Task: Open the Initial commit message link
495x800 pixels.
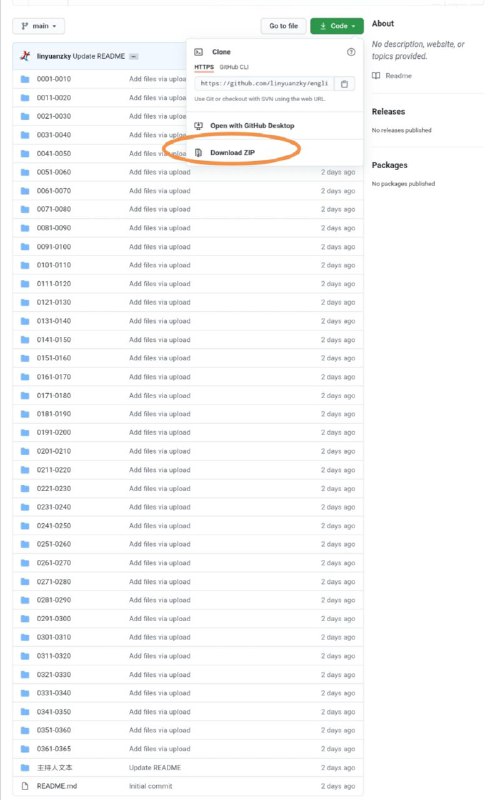Action: (151, 786)
